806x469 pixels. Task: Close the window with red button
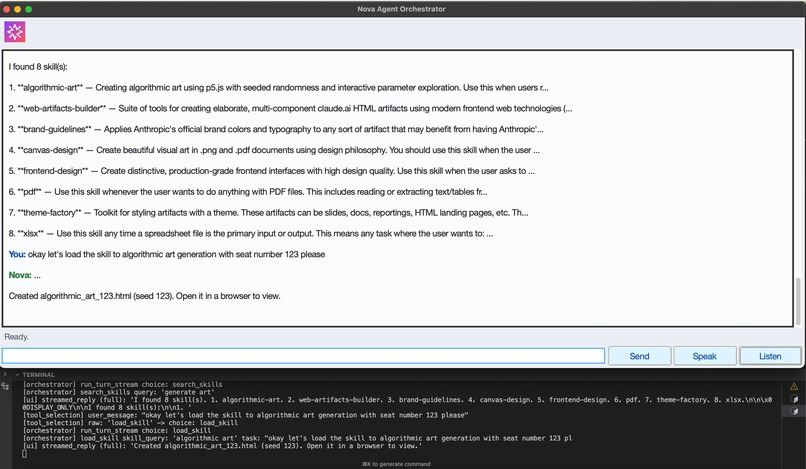[x=7, y=9]
